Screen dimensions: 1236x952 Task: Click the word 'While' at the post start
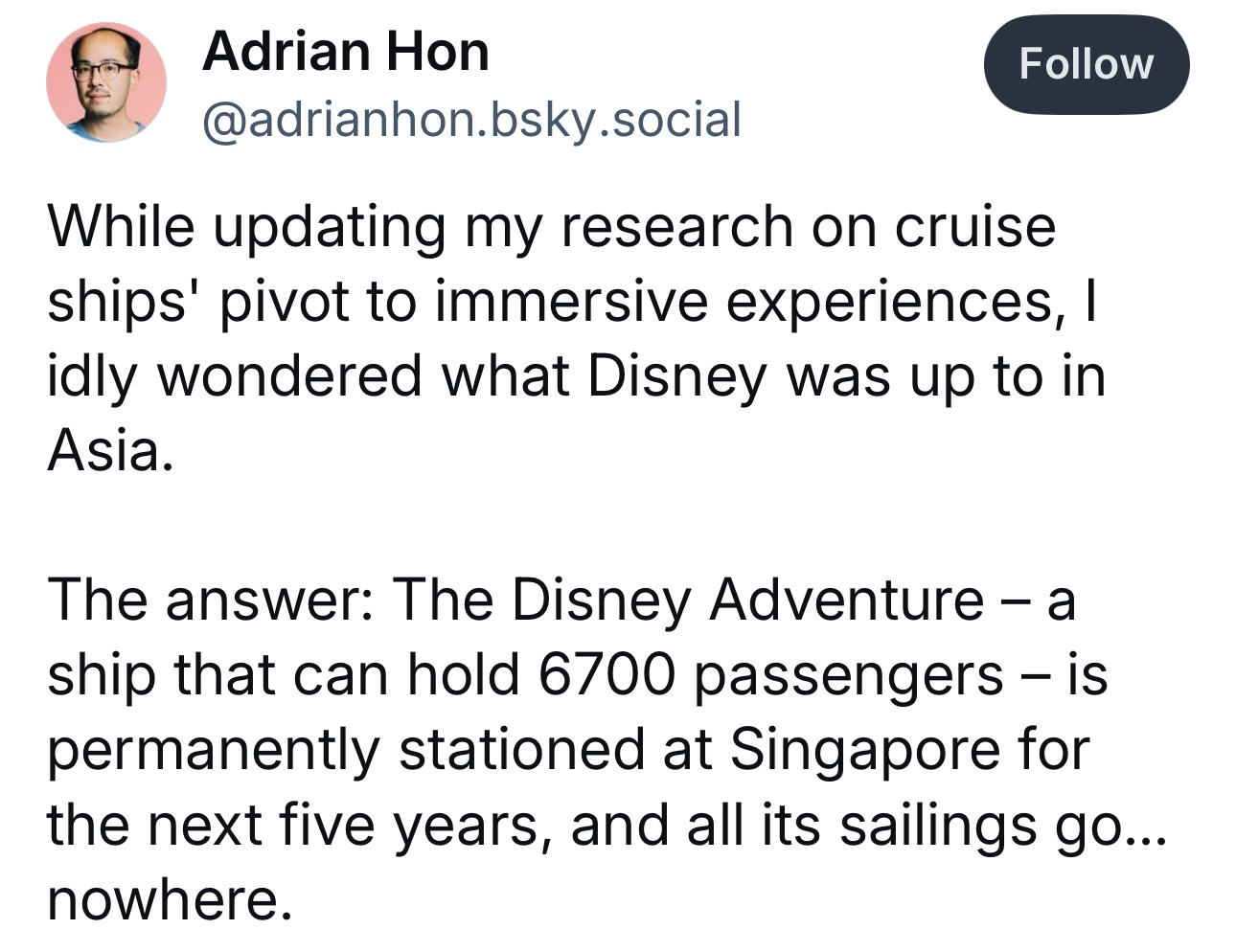[x=121, y=226]
